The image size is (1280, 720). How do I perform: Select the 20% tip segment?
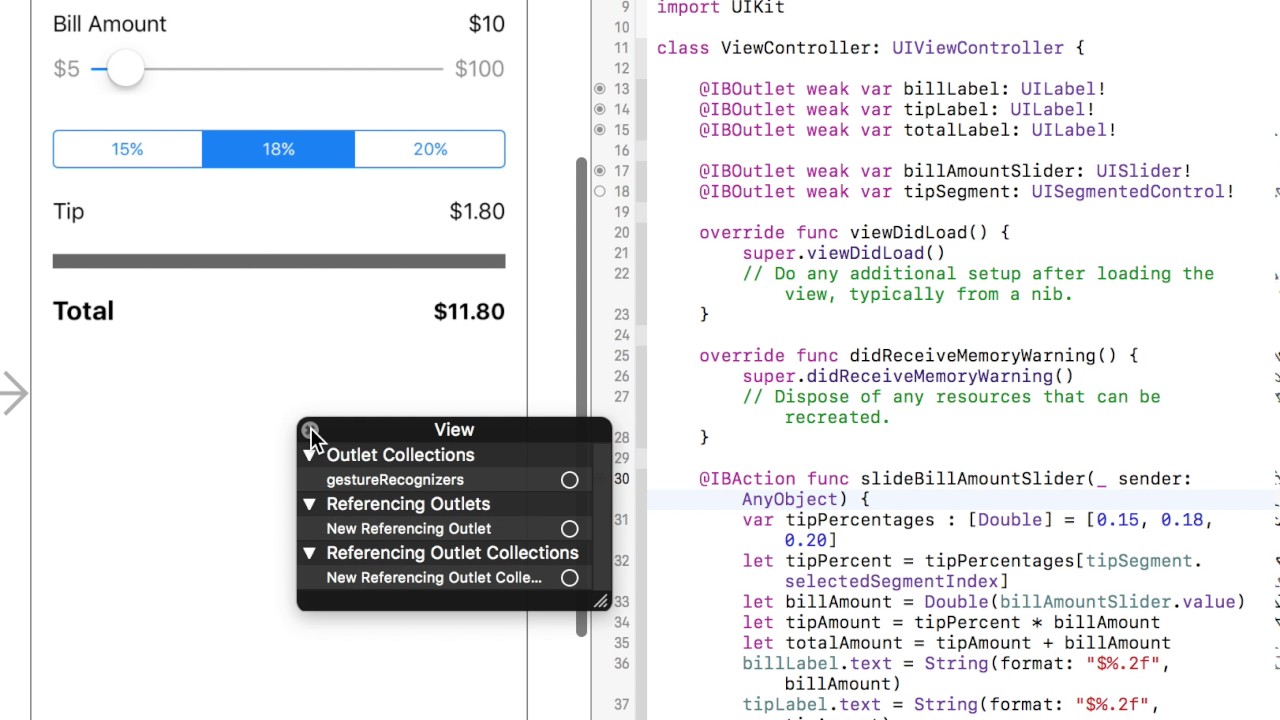[430, 149]
